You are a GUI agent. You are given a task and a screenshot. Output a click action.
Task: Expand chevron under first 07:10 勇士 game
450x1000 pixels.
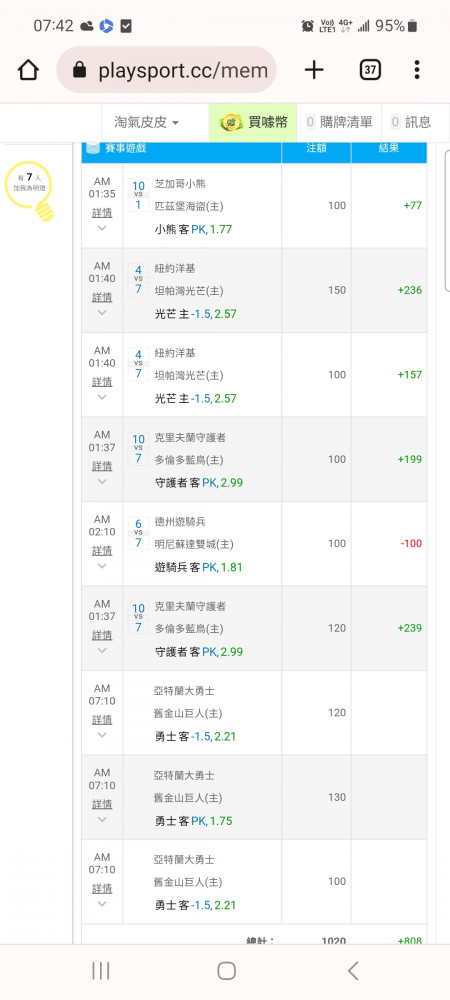point(102,735)
